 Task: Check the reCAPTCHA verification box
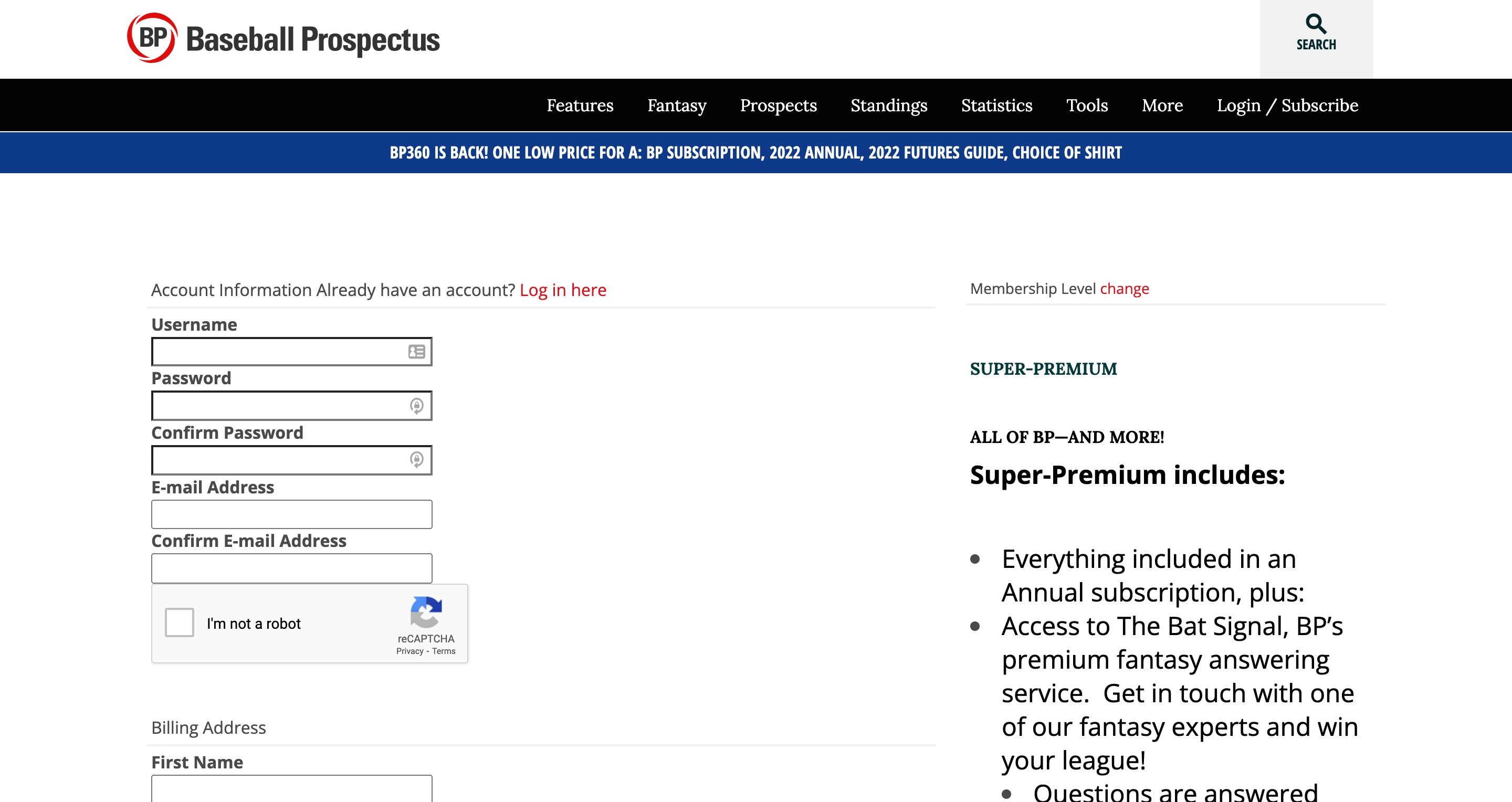[181, 624]
